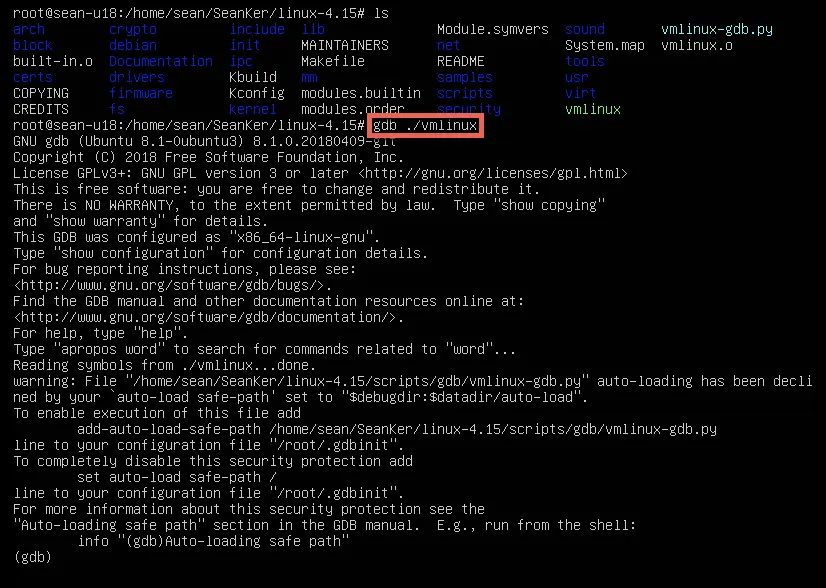Click the include directory name
Screen dimensions: 826x588
[x=257, y=29]
